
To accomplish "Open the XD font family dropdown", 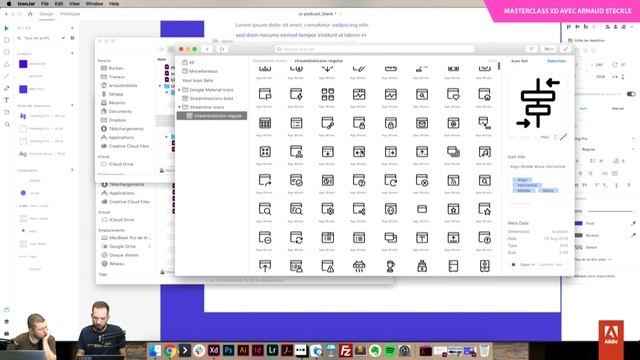I will point(606,139).
